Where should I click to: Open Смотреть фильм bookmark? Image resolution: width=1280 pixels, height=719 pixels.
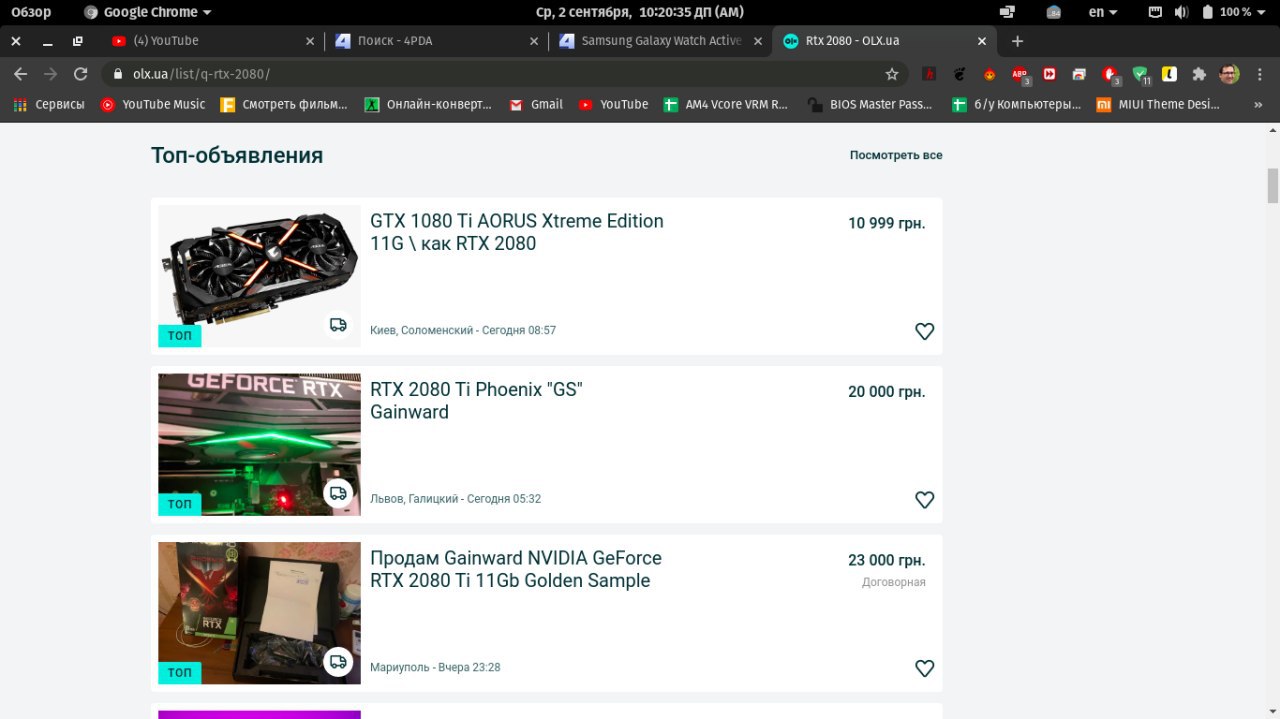284,104
